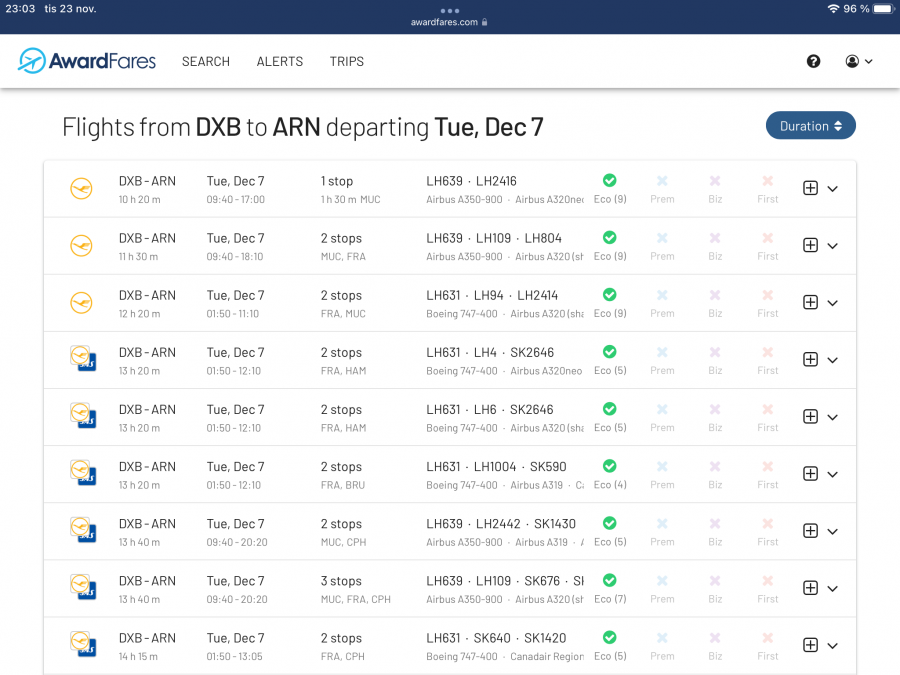Click the Lufthansa logo on first flight
Screen dimensions: 900x675
click(x=81, y=188)
